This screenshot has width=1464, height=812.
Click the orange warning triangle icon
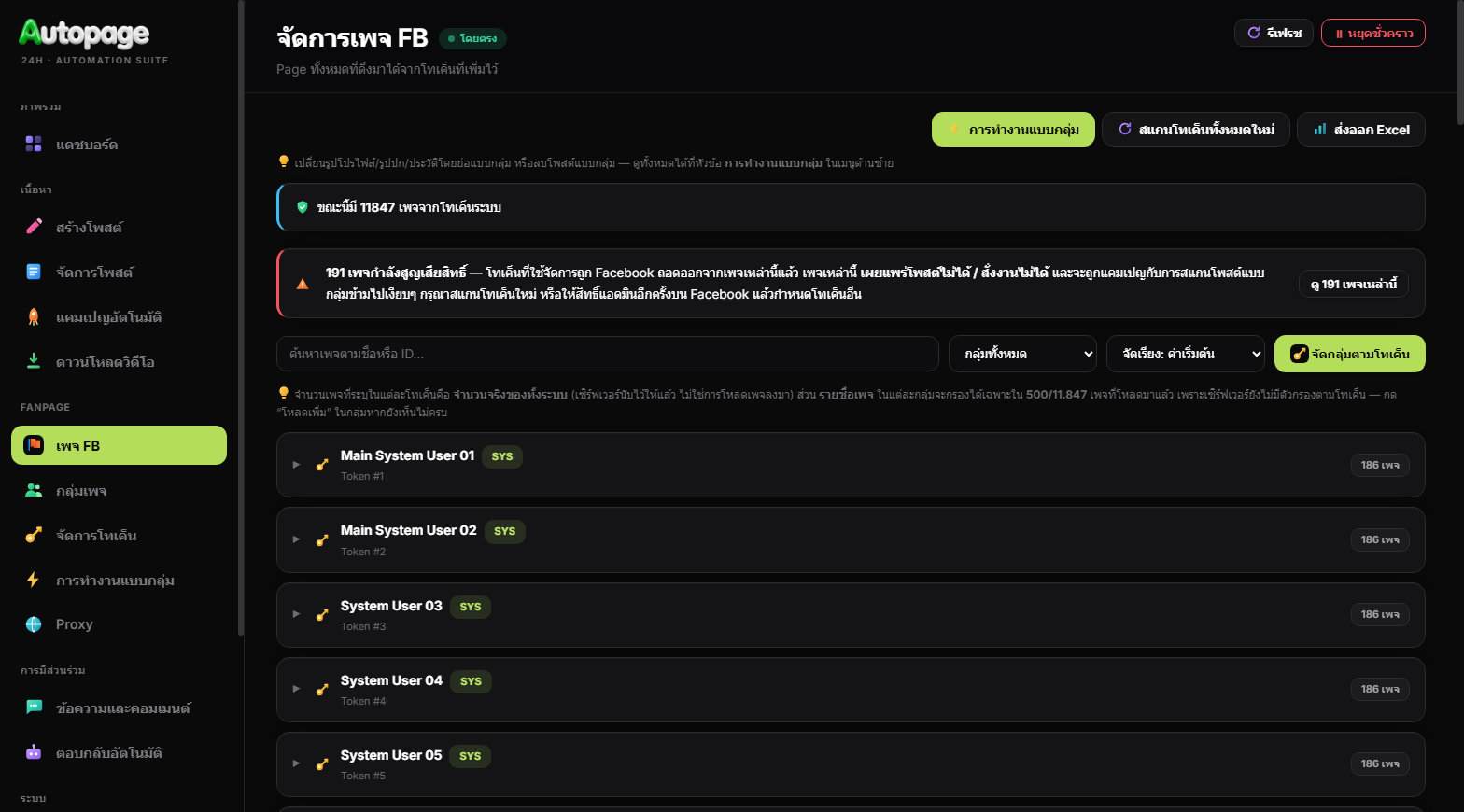pyautogui.click(x=303, y=284)
